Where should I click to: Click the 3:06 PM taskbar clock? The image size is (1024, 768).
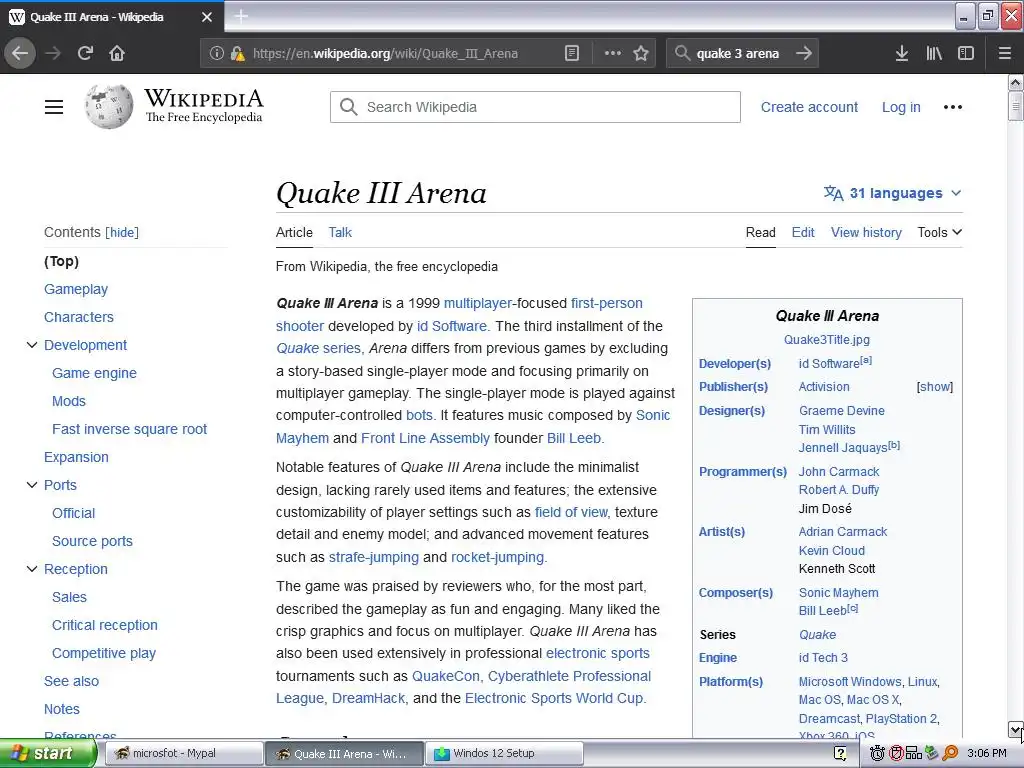987,754
